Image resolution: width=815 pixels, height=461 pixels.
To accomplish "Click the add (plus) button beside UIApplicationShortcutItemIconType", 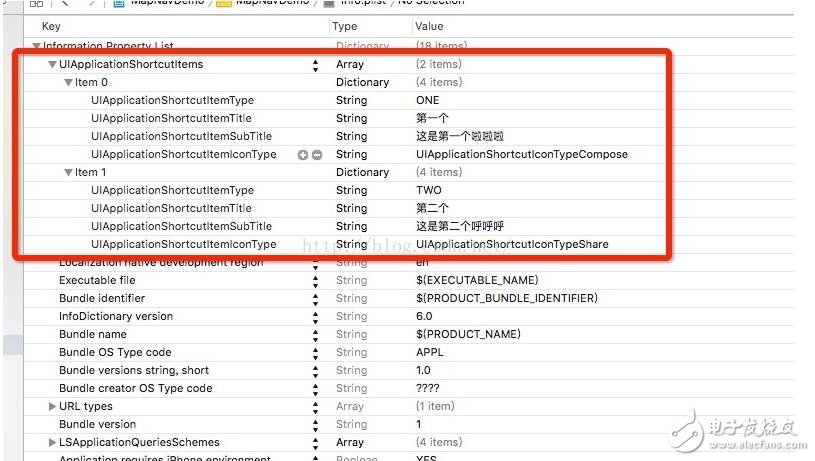I will point(303,155).
